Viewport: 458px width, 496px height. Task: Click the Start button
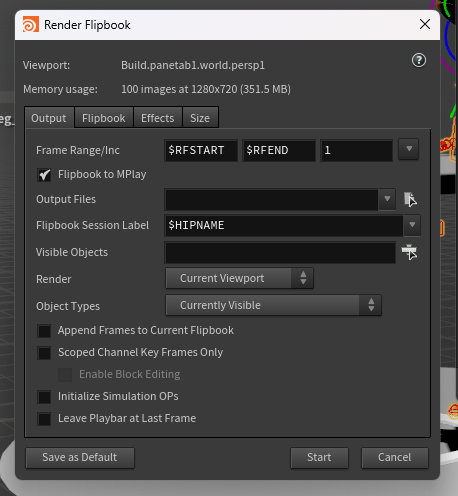[319, 457]
